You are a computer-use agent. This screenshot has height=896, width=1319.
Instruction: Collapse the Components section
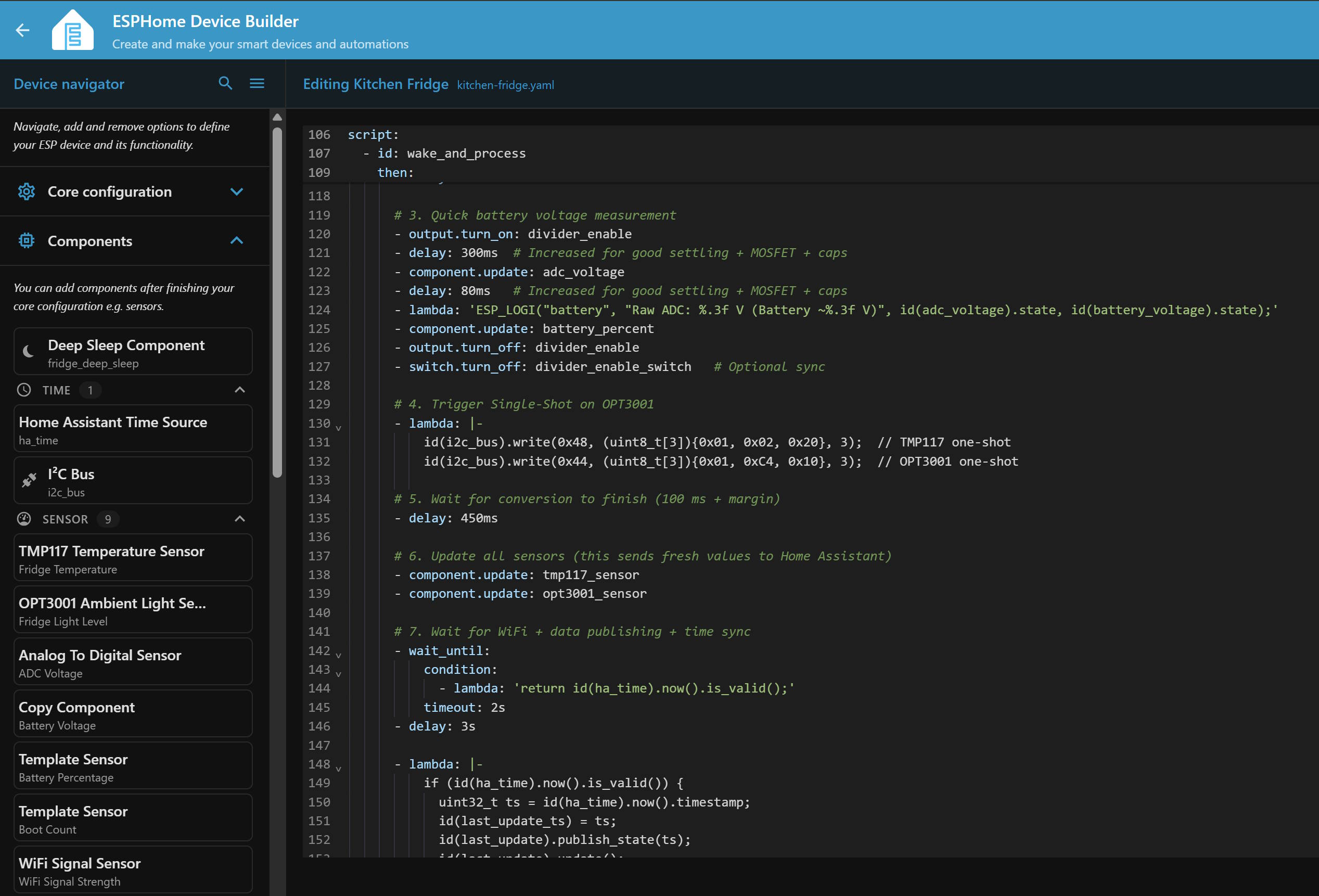(237, 240)
